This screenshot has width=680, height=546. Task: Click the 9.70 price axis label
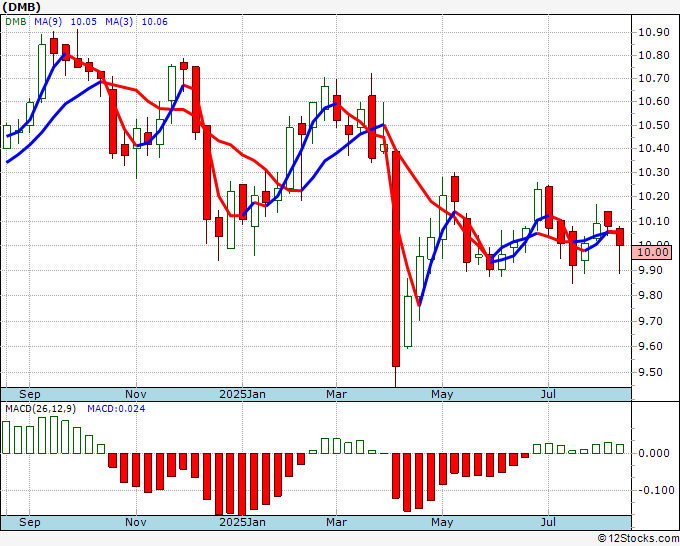[651, 321]
